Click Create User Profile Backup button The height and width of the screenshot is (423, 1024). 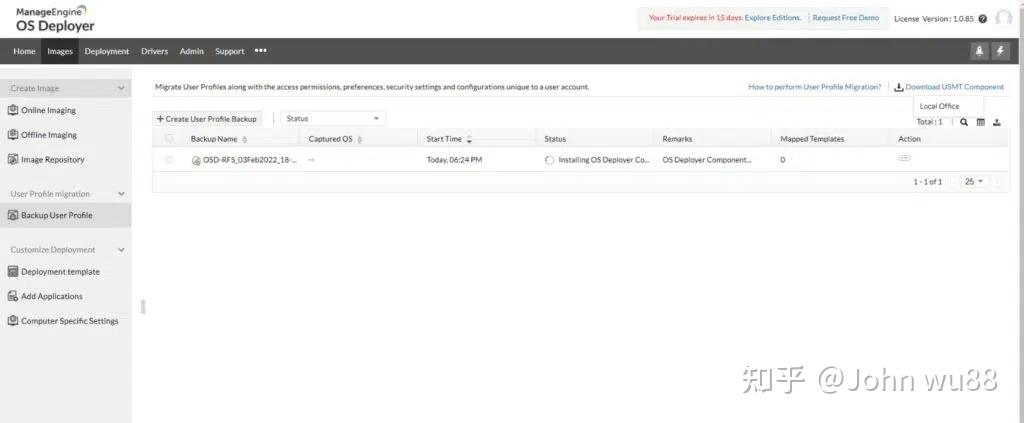pos(207,119)
